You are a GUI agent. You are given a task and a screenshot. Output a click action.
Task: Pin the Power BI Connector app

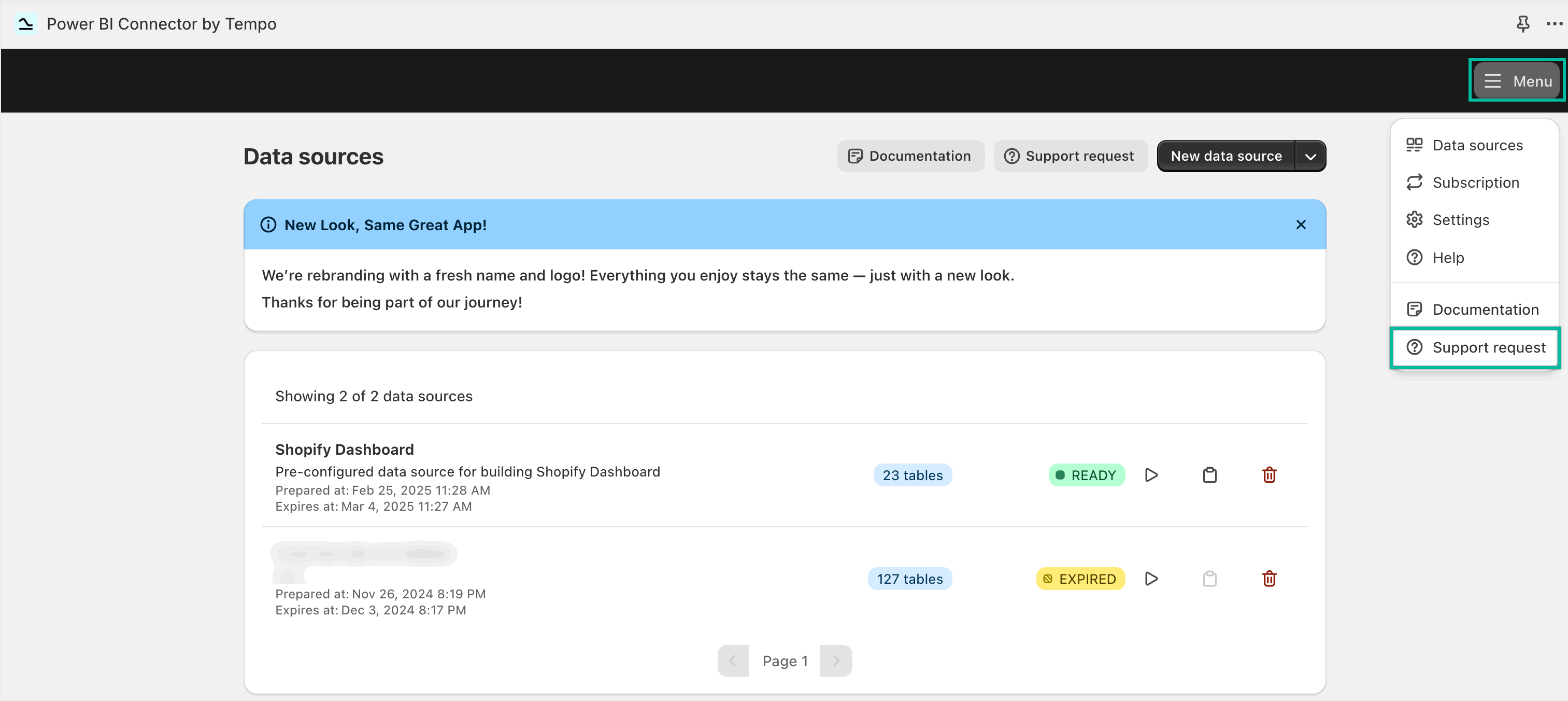point(1523,24)
